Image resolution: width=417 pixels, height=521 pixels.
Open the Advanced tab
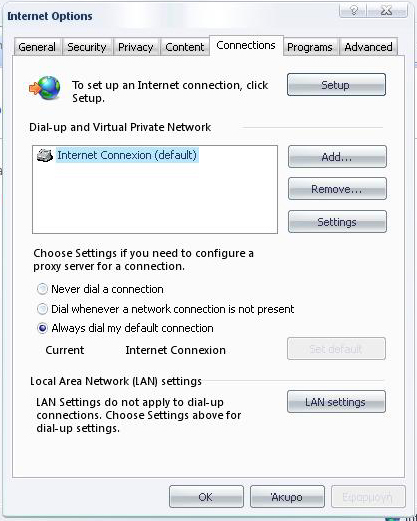point(368,47)
